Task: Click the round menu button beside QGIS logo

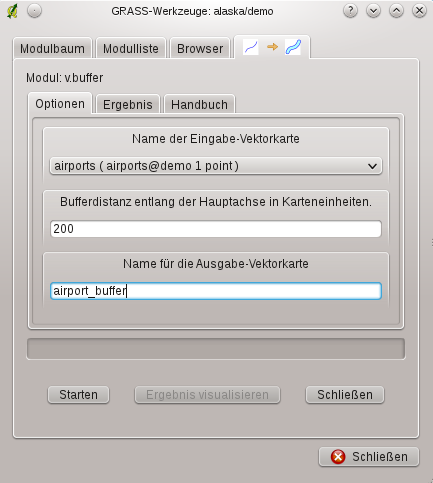Action: point(34,11)
